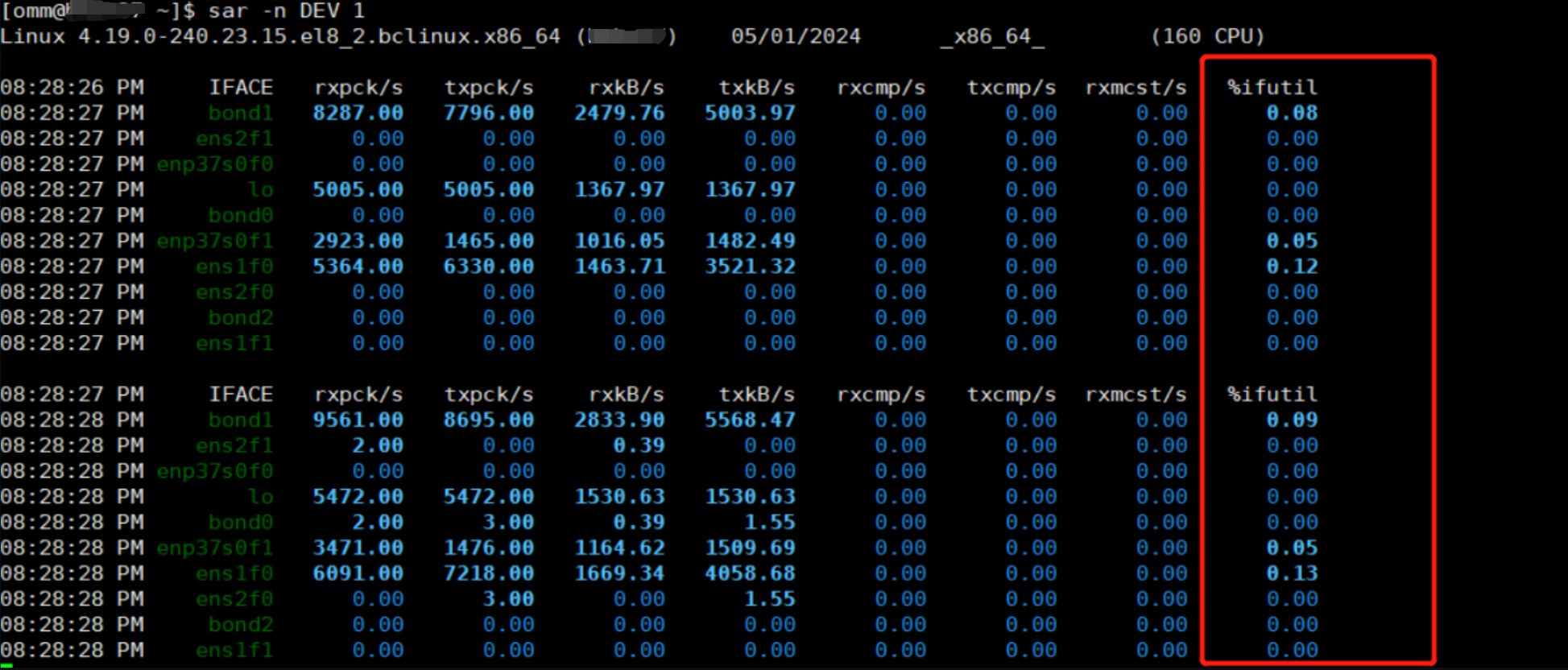
Task: Click the %ifutil value 0.09
Action: click(x=1292, y=420)
